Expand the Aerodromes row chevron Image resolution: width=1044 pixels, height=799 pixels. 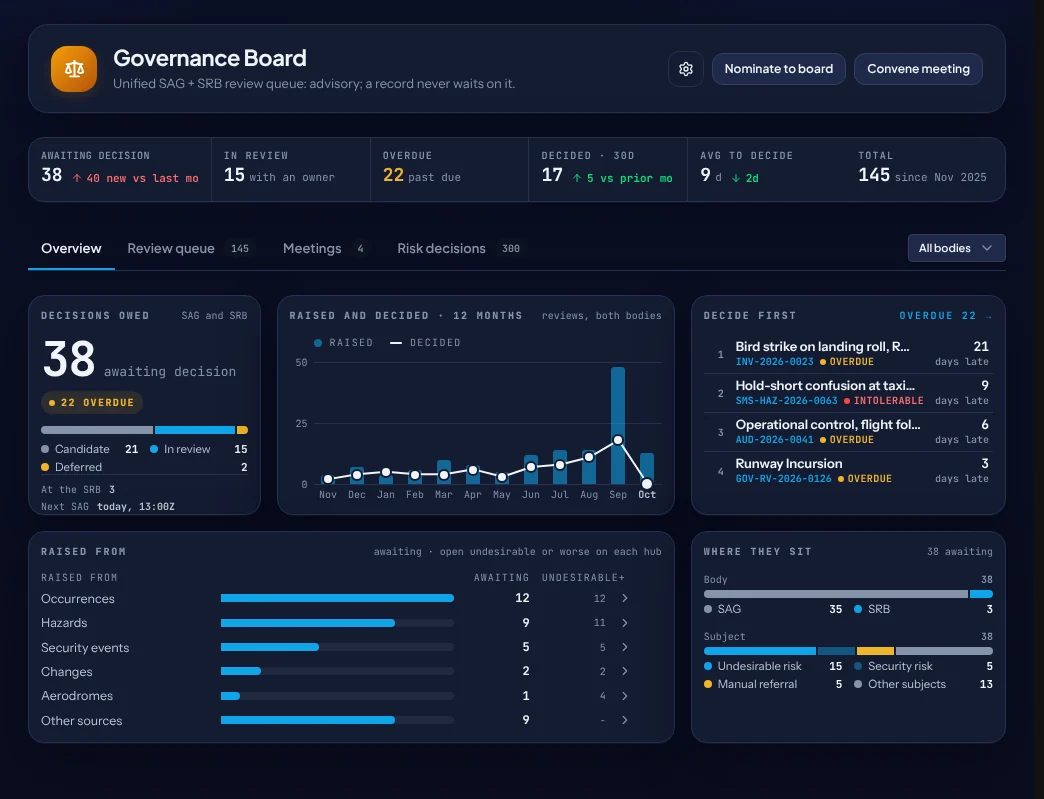click(625, 696)
